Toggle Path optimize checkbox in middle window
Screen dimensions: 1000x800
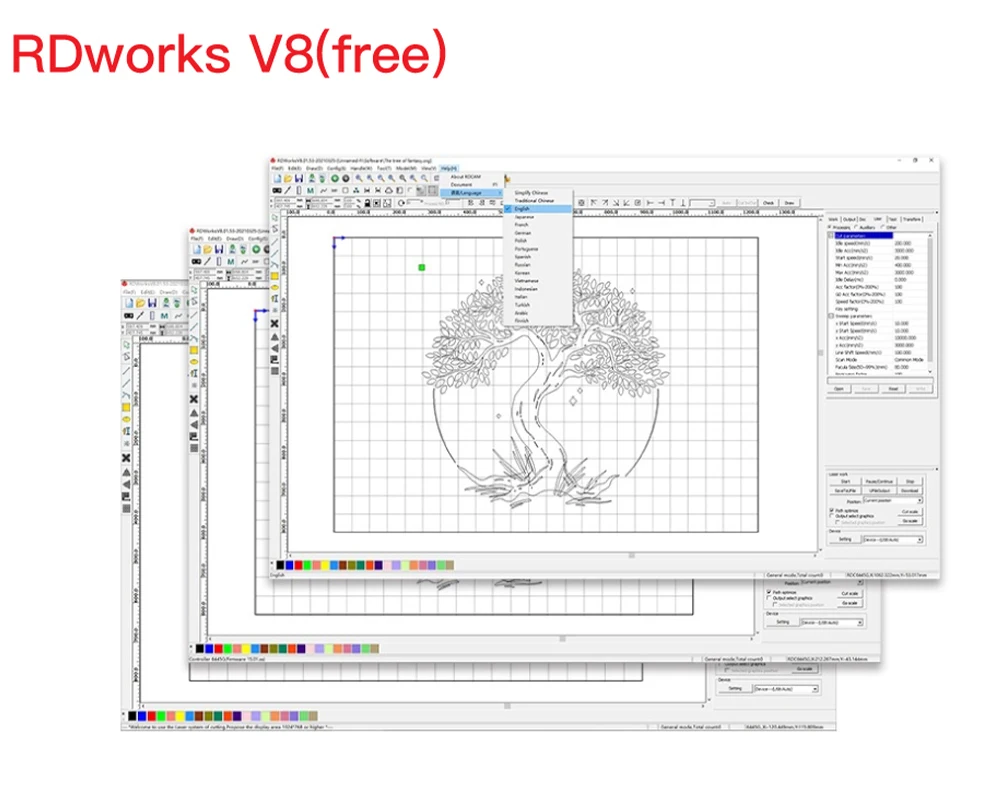point(769,591)
